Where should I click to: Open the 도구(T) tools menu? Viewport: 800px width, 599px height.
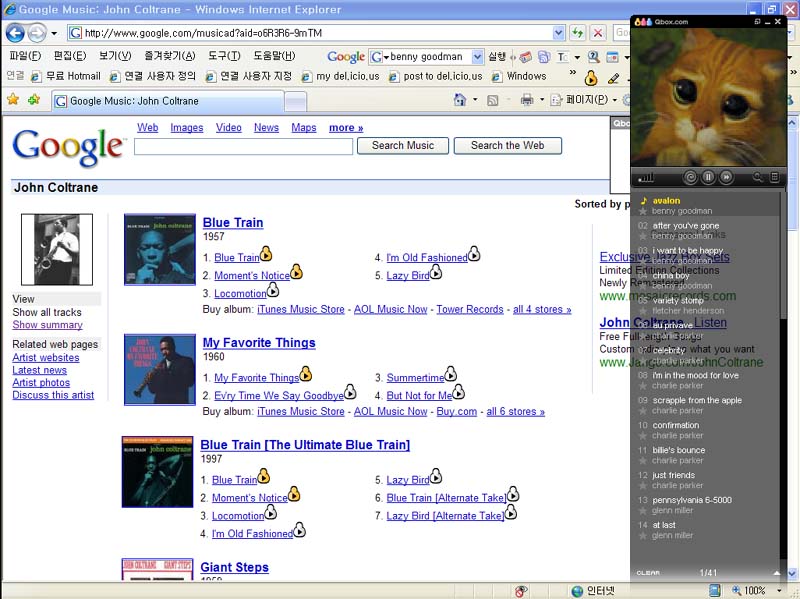pyautogui.click(x=224, y=56)
